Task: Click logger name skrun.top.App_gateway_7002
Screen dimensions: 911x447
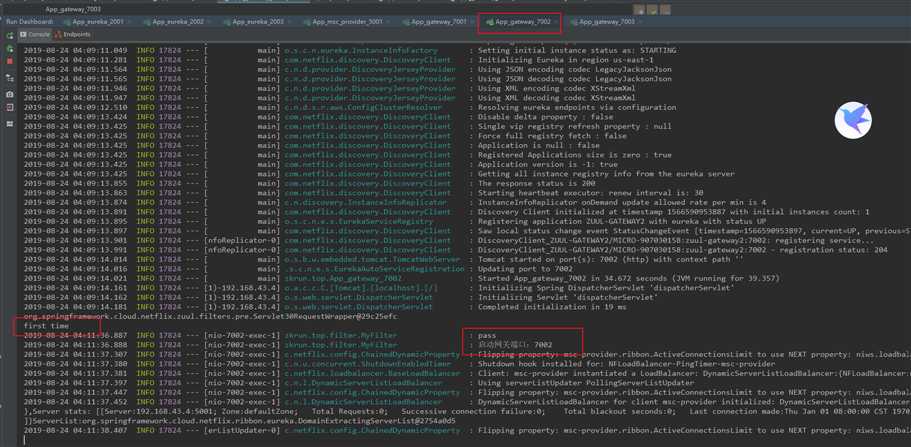Action: pyautogui.click(x=343, y=278)
